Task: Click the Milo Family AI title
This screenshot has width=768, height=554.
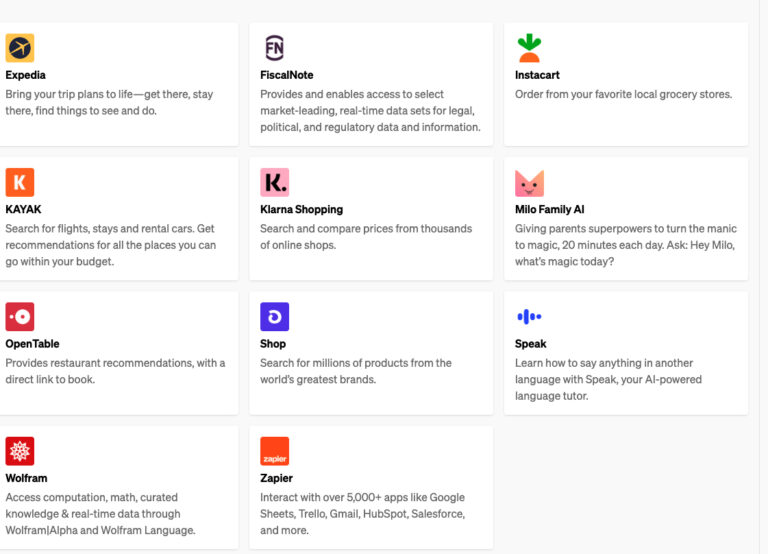Action: click(550, 209)
